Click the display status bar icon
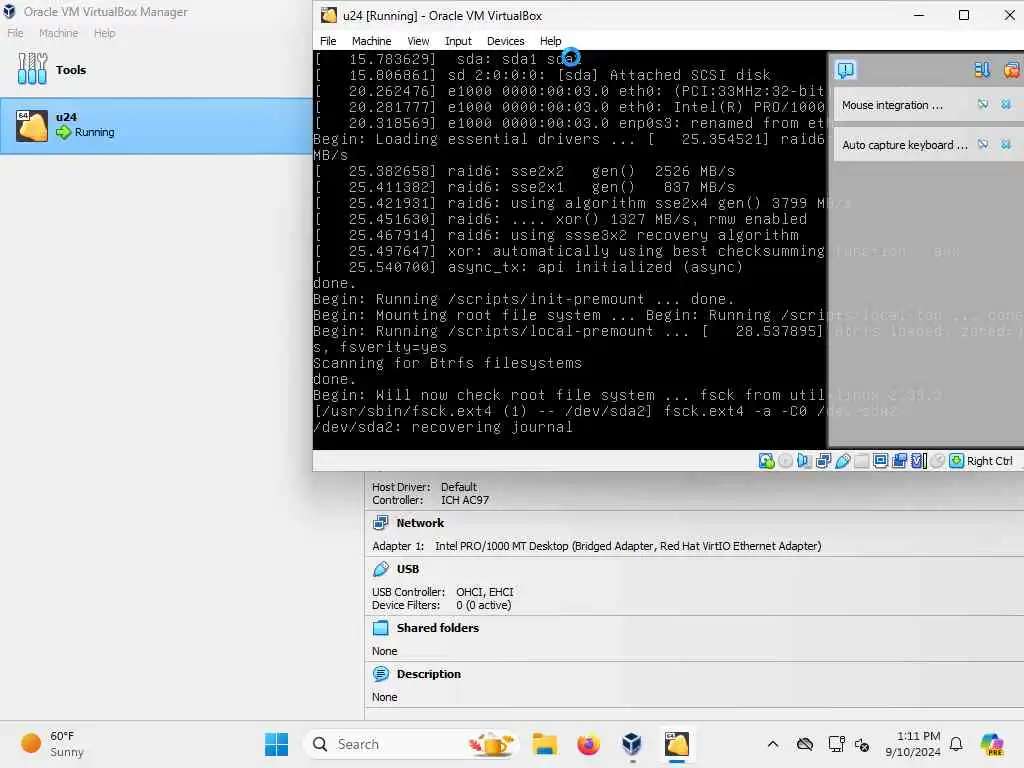This screenshot has width=1024, height=768. tap(880, 461)
